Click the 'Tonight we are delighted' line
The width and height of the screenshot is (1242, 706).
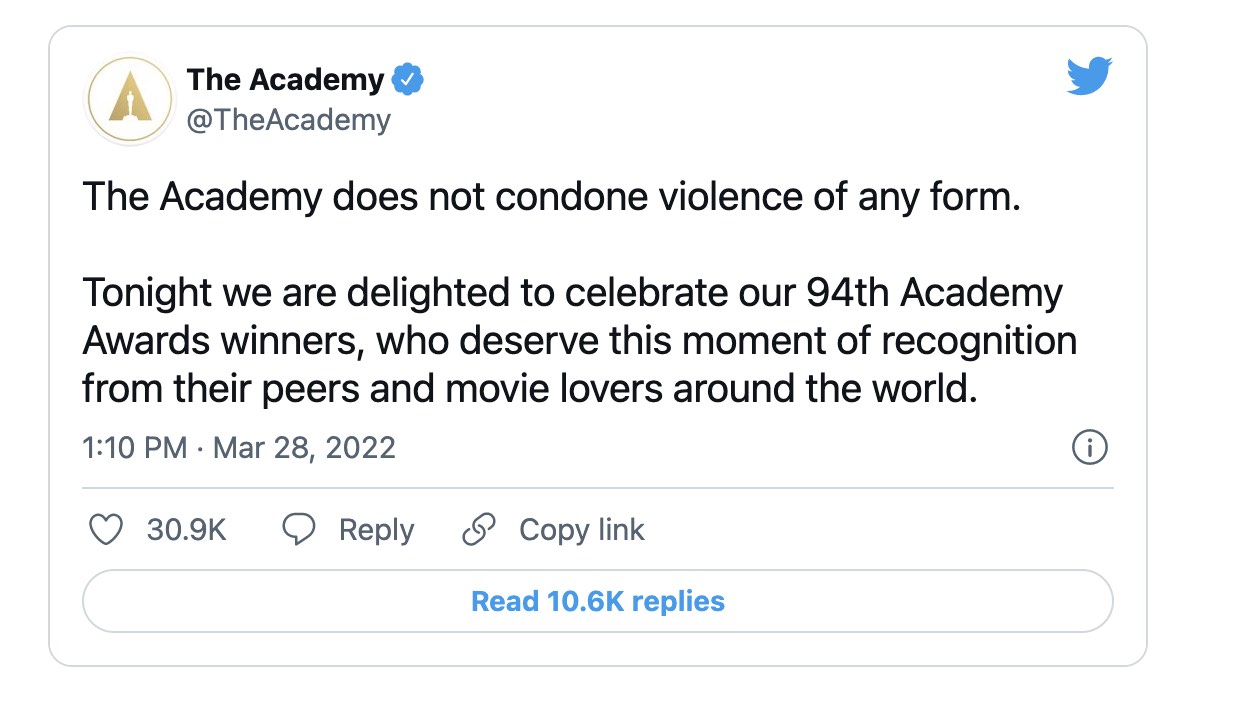(x=571, y=294)
